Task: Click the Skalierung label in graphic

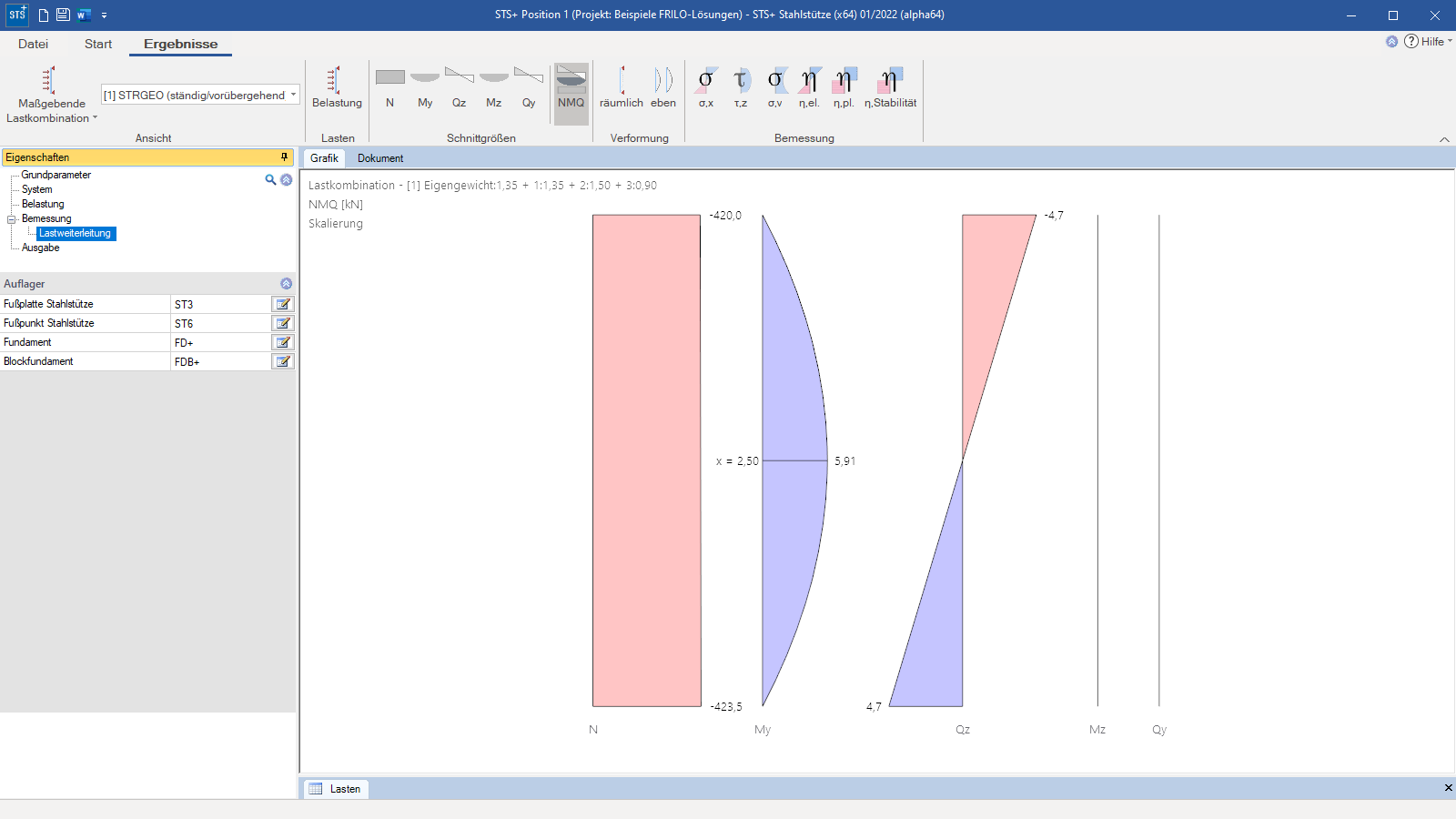Action: [336, 224]
